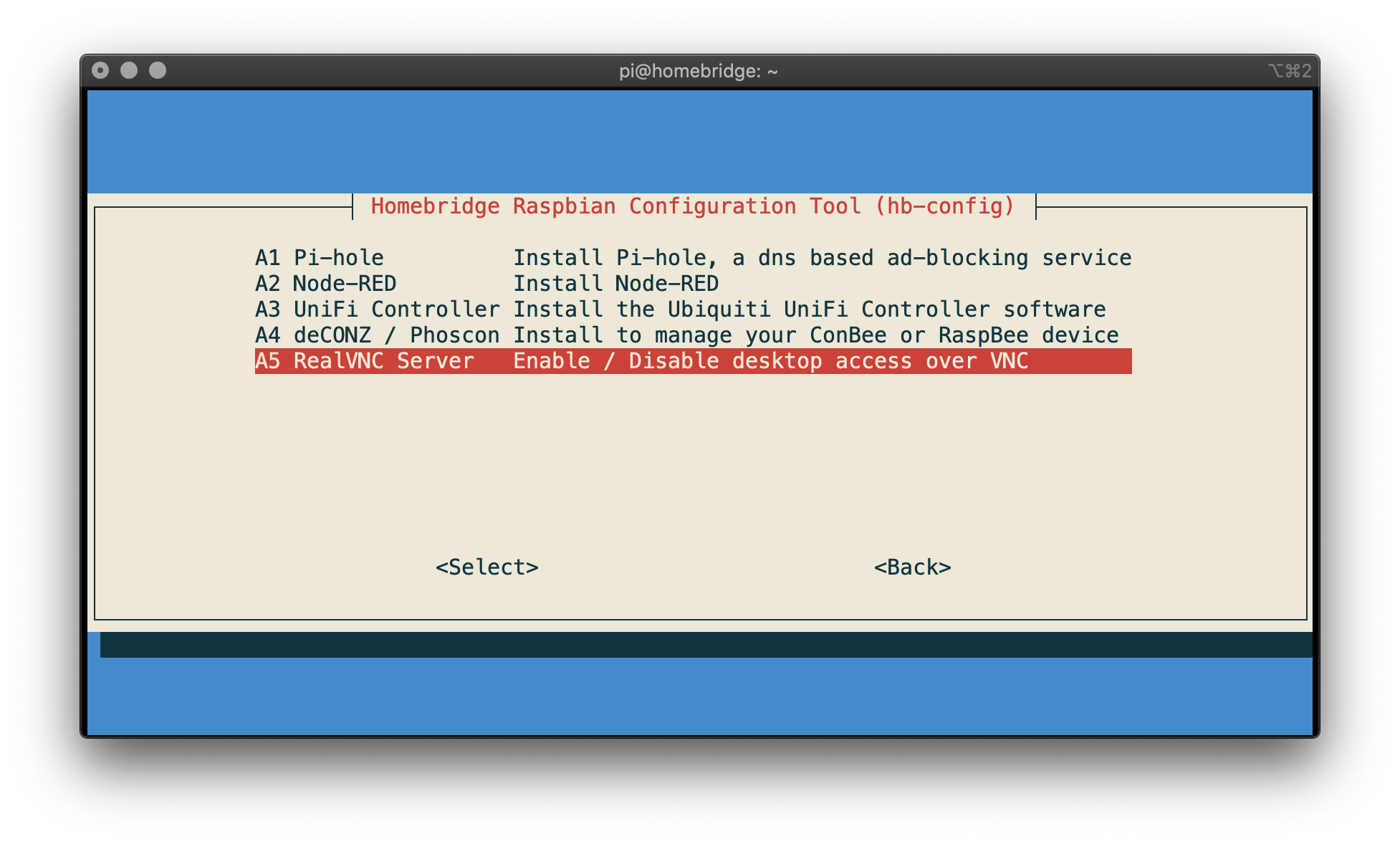Click the pi@homebridge window title
The image size is (1400, 844).
coord(699,71)
